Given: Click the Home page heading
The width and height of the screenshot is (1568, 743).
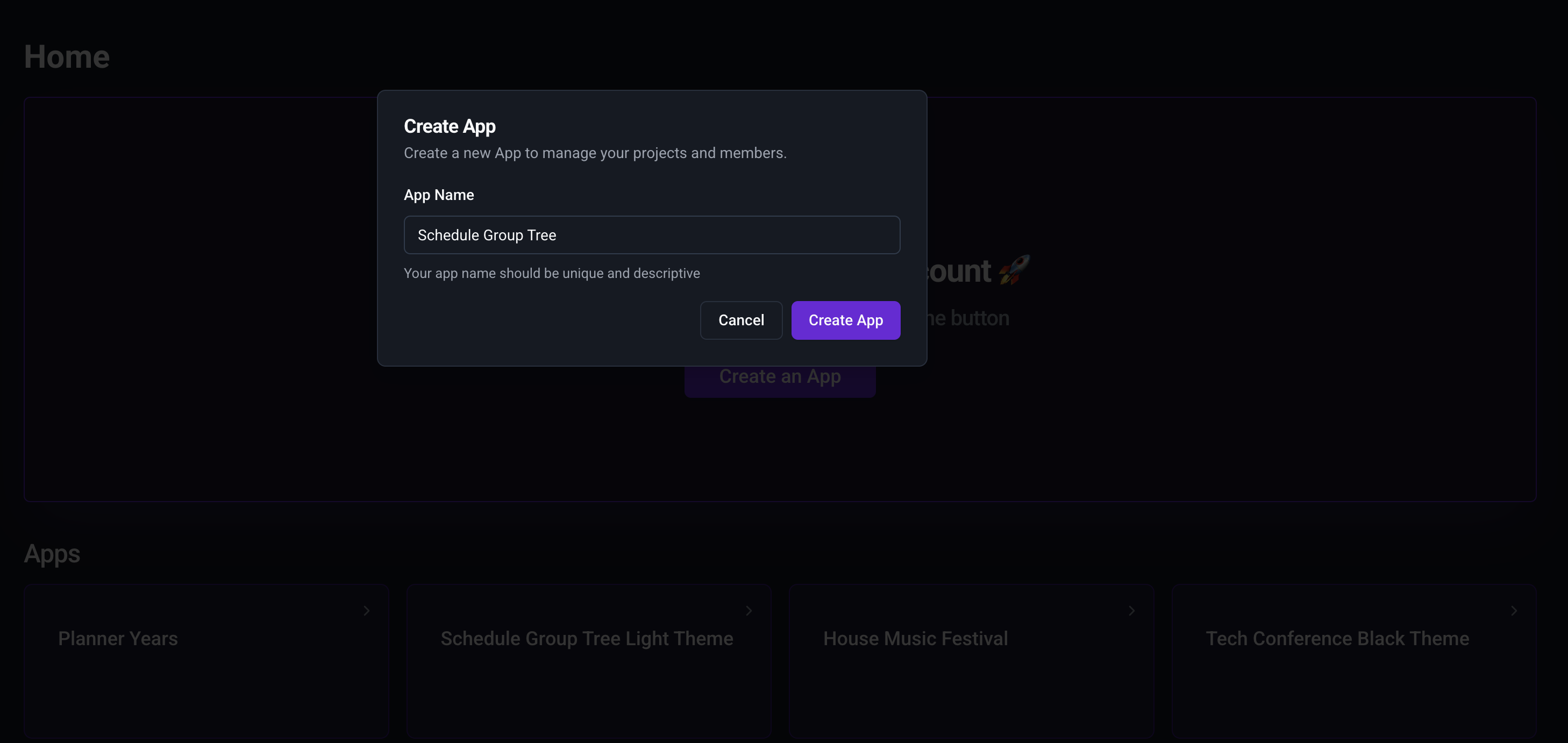Looking at the screenshot, I should pos(67,57).
